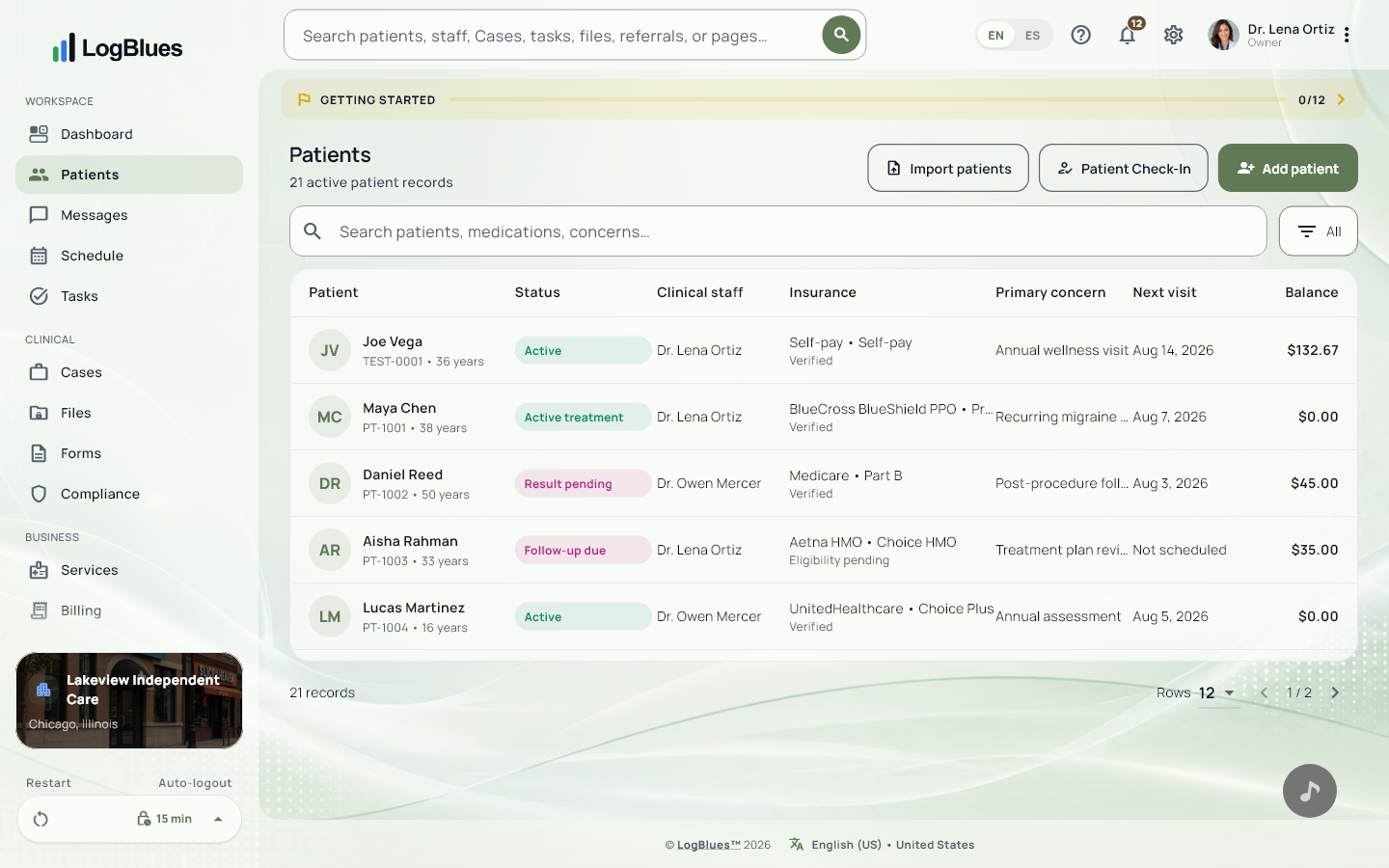Go to previous page of patient records
Screen dimensions: 1389x868
tap(1264, 692)
